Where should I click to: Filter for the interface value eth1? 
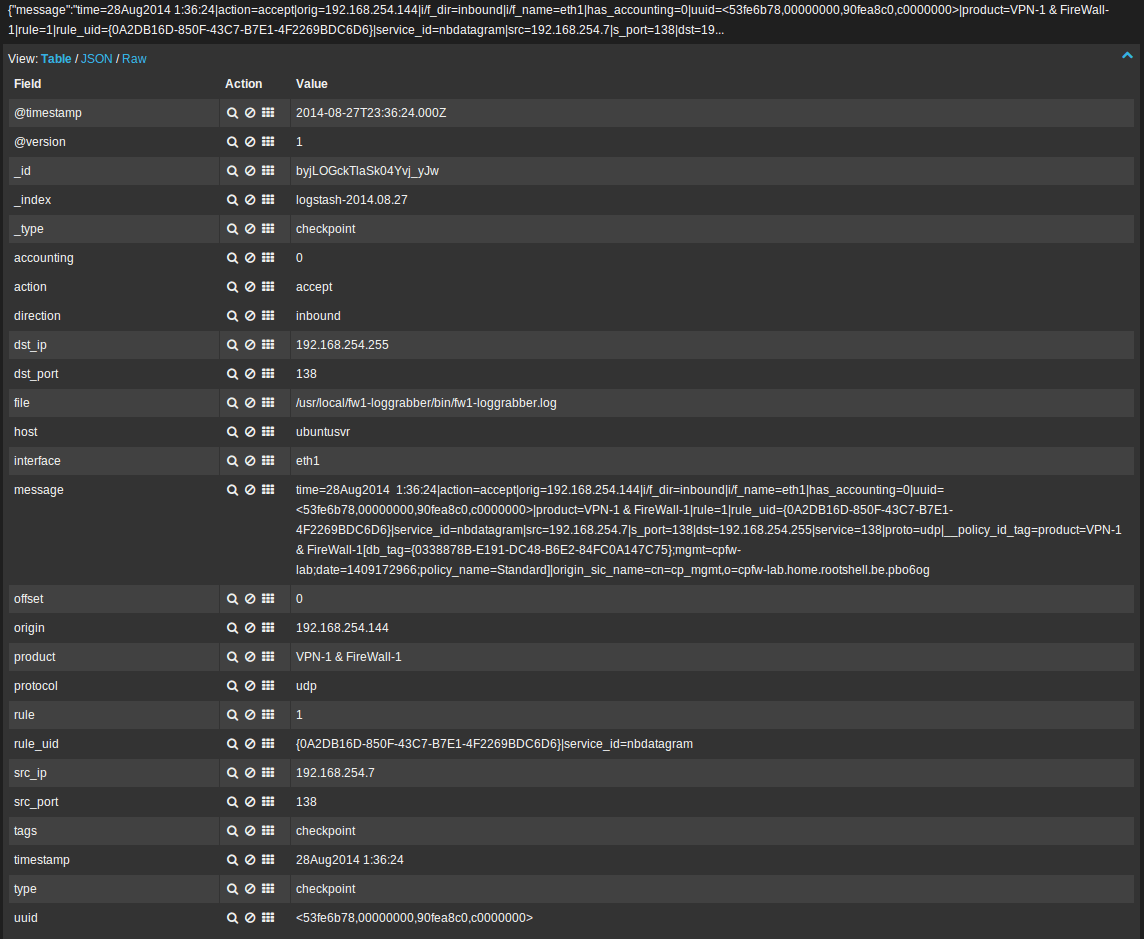[x=232, y=460]
